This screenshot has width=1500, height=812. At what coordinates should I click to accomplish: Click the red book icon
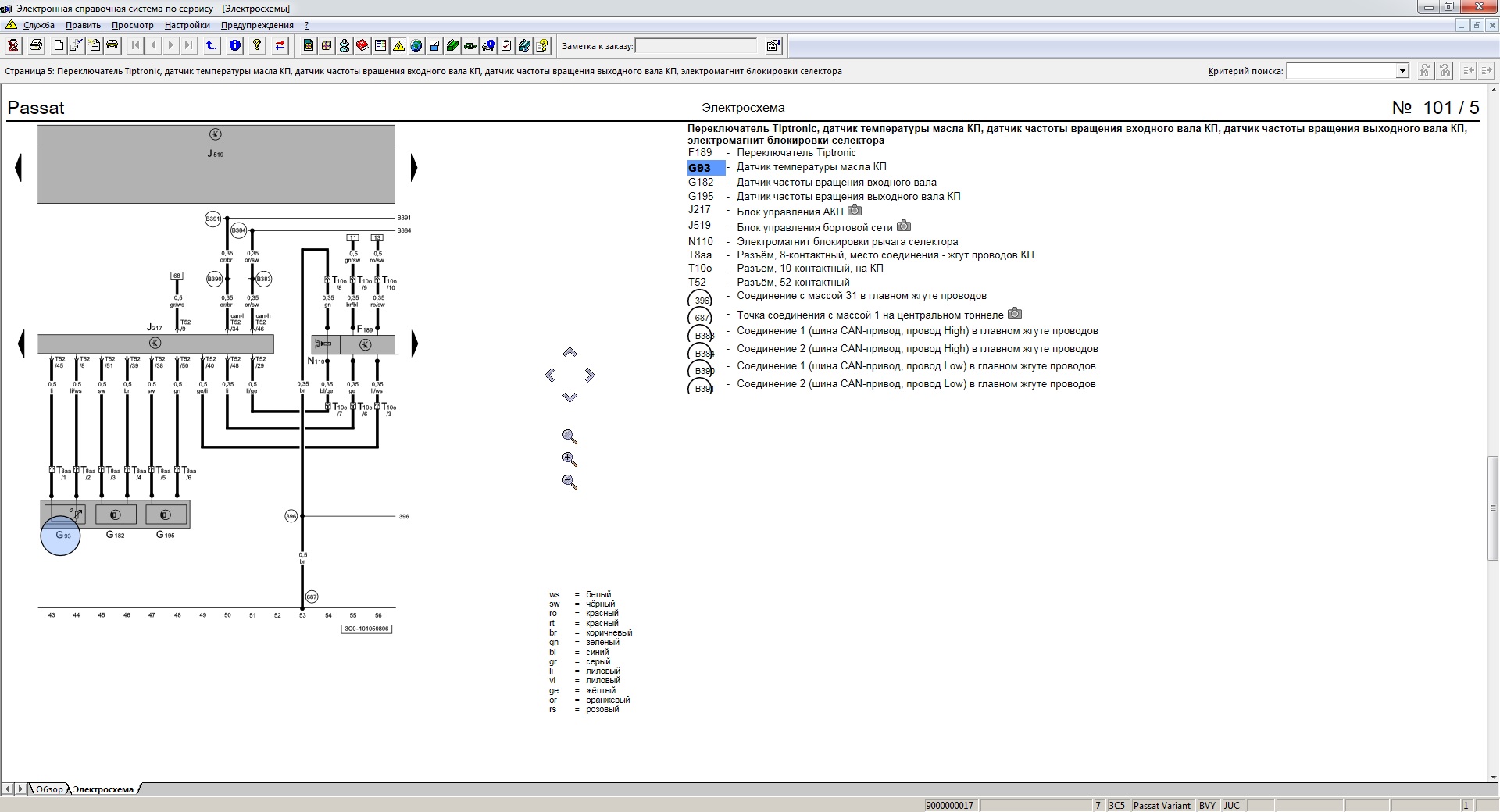coord(362,45)
